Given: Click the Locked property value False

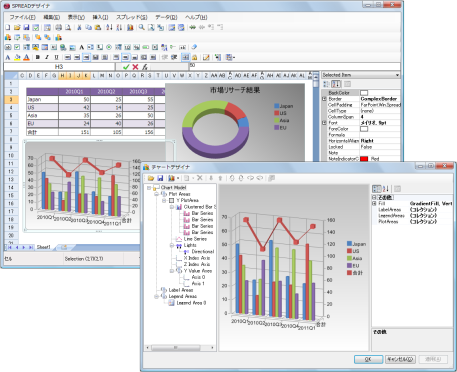Looking at the screenshot, I should (366, 147).
